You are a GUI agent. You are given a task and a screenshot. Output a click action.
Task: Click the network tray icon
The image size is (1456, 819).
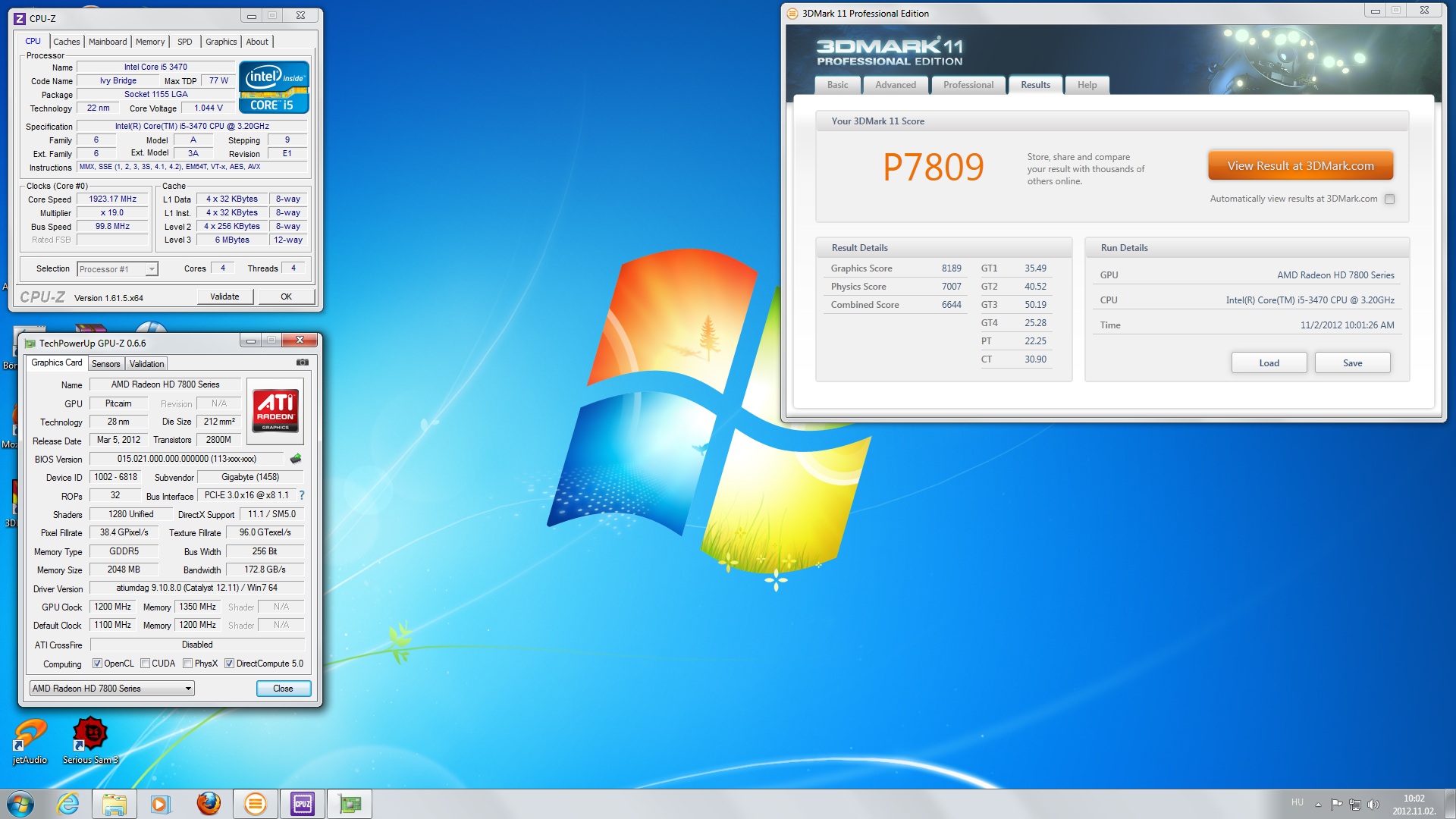(1355, 804)
